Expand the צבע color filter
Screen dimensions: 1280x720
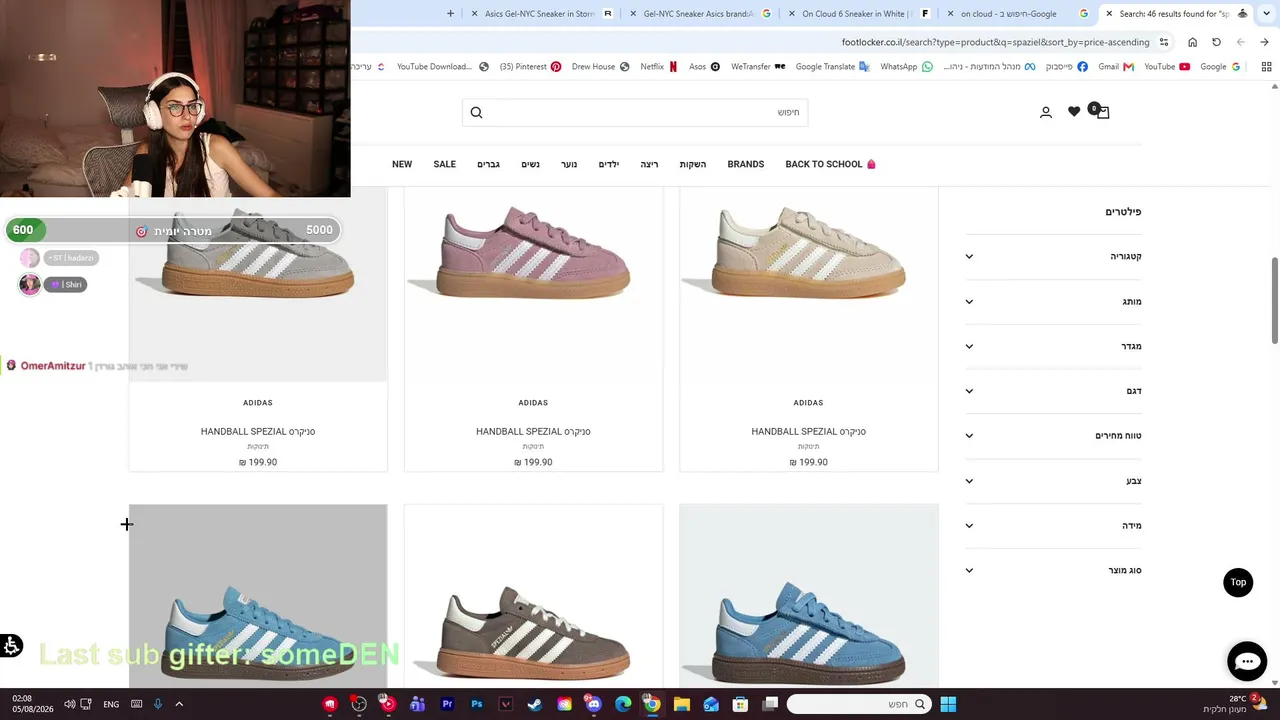[1053, 481]
